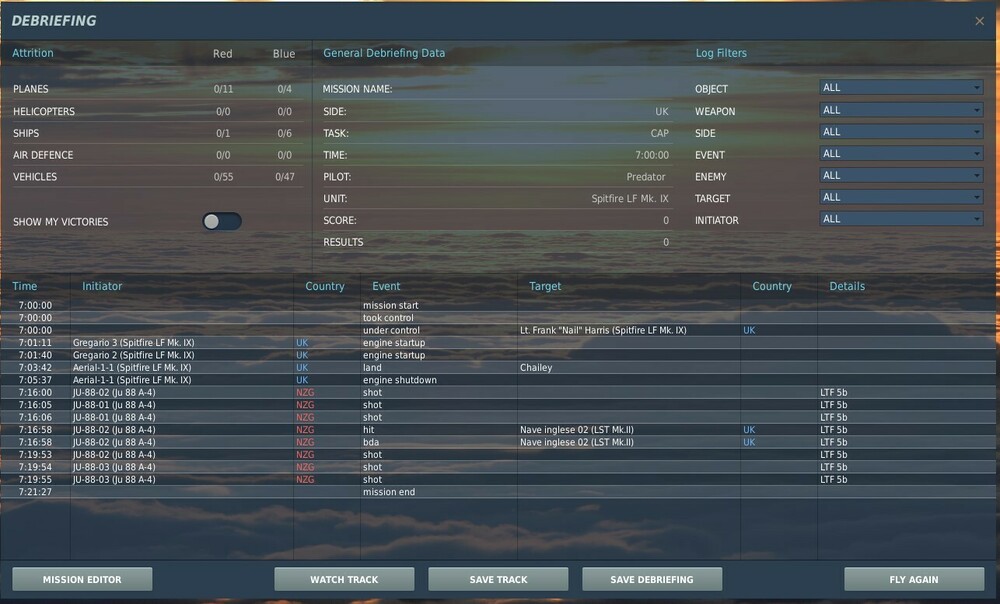The height and width of the screenshot is (604, 1000).
Task: Click the Log Filters title
Action: tap(721, 53)
